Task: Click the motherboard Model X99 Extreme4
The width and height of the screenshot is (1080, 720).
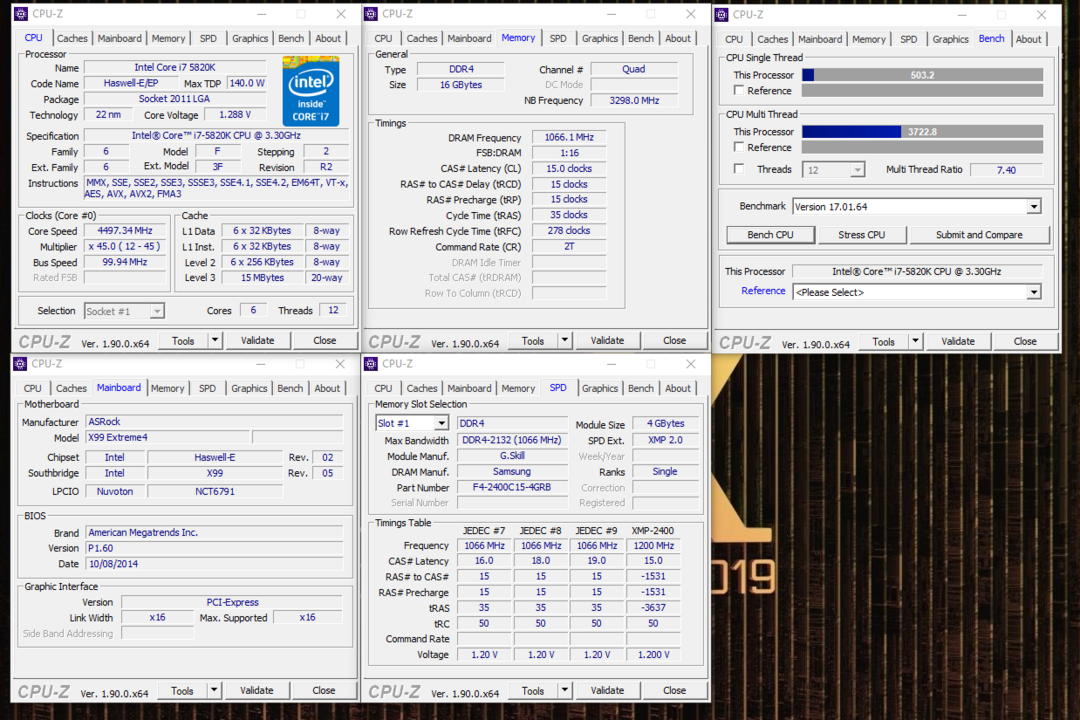Action: pyautogui.click(x=167, y=438)
